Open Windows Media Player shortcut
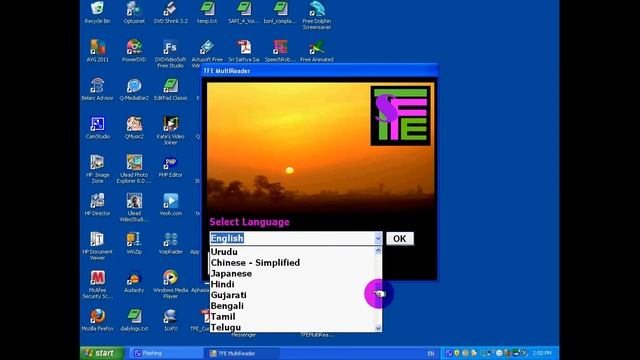 coord(171,284)
